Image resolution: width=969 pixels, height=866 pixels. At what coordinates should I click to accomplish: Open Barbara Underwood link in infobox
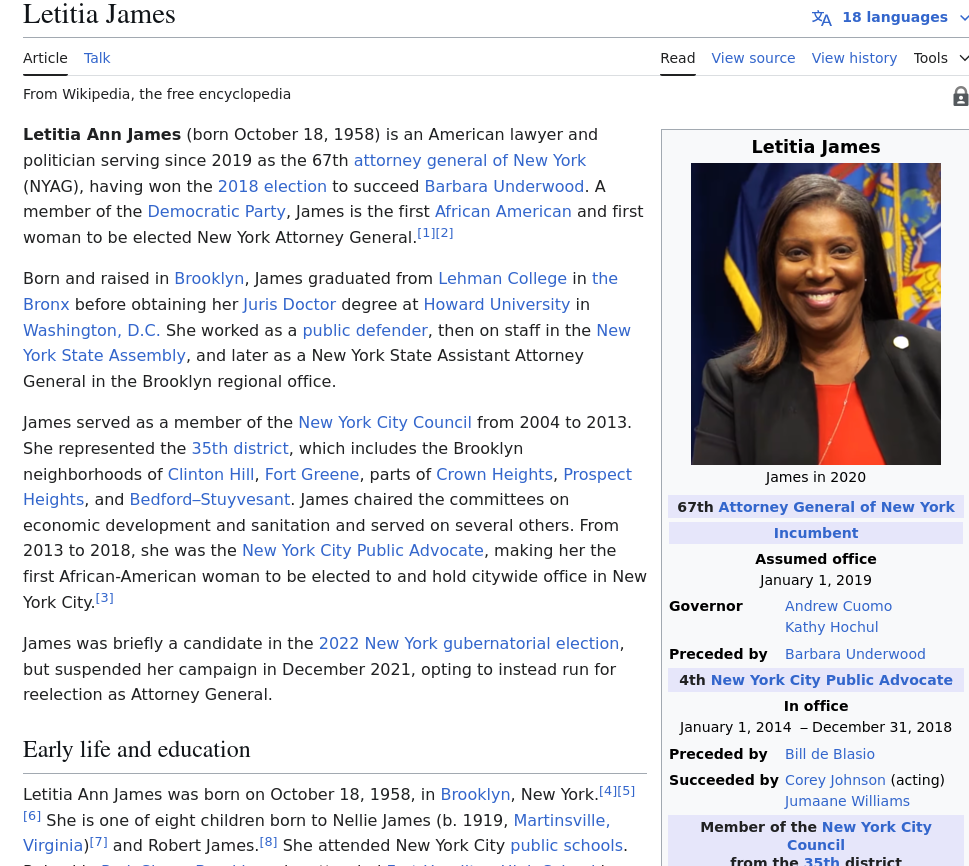pyautogui.click(x=855, y=655)
